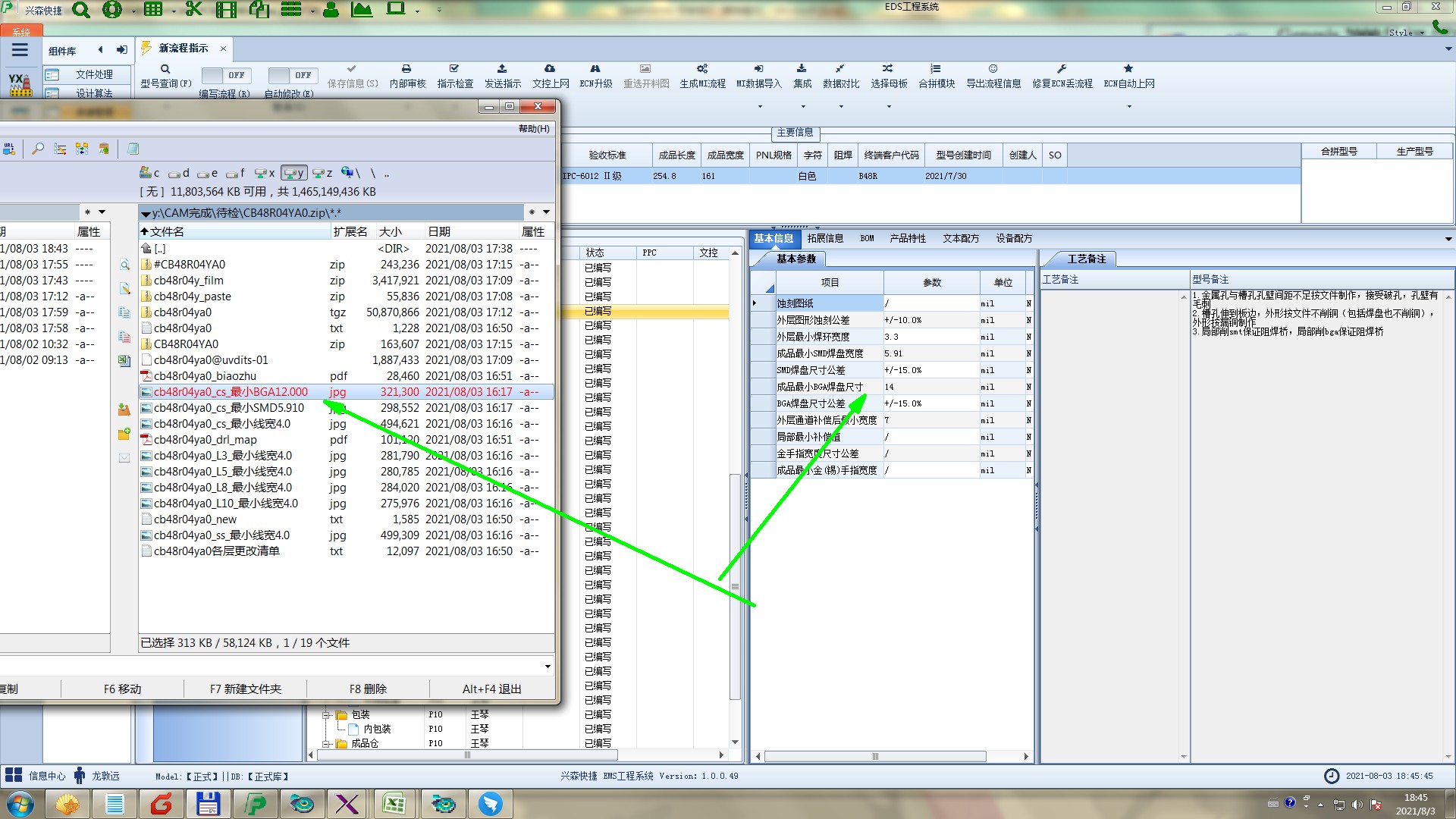
Task: Expand the ECN自动上网 dropdown arrow
Action: tap(1128, 107)
